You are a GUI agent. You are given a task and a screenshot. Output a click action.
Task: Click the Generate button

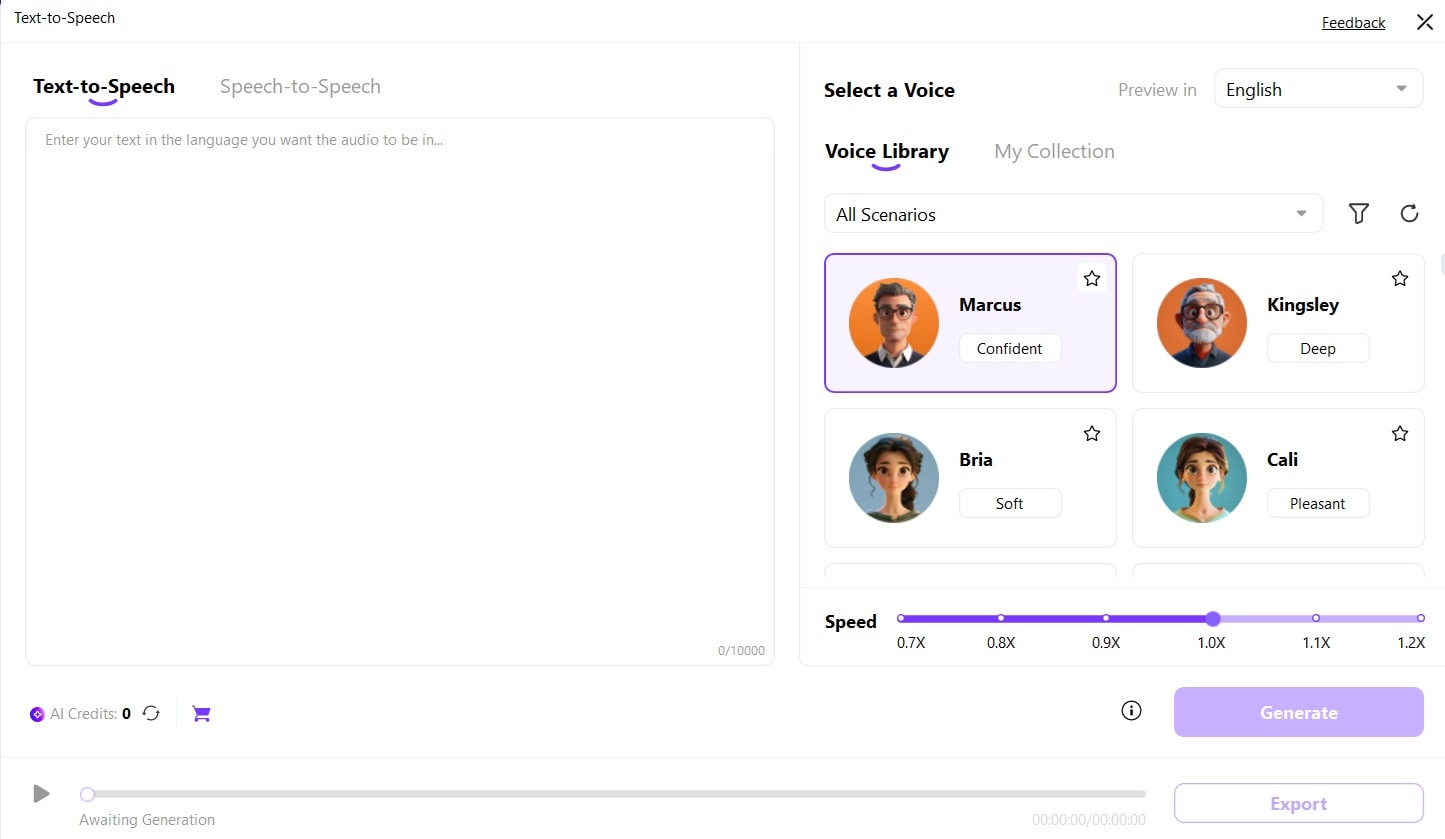(1298, 712)
